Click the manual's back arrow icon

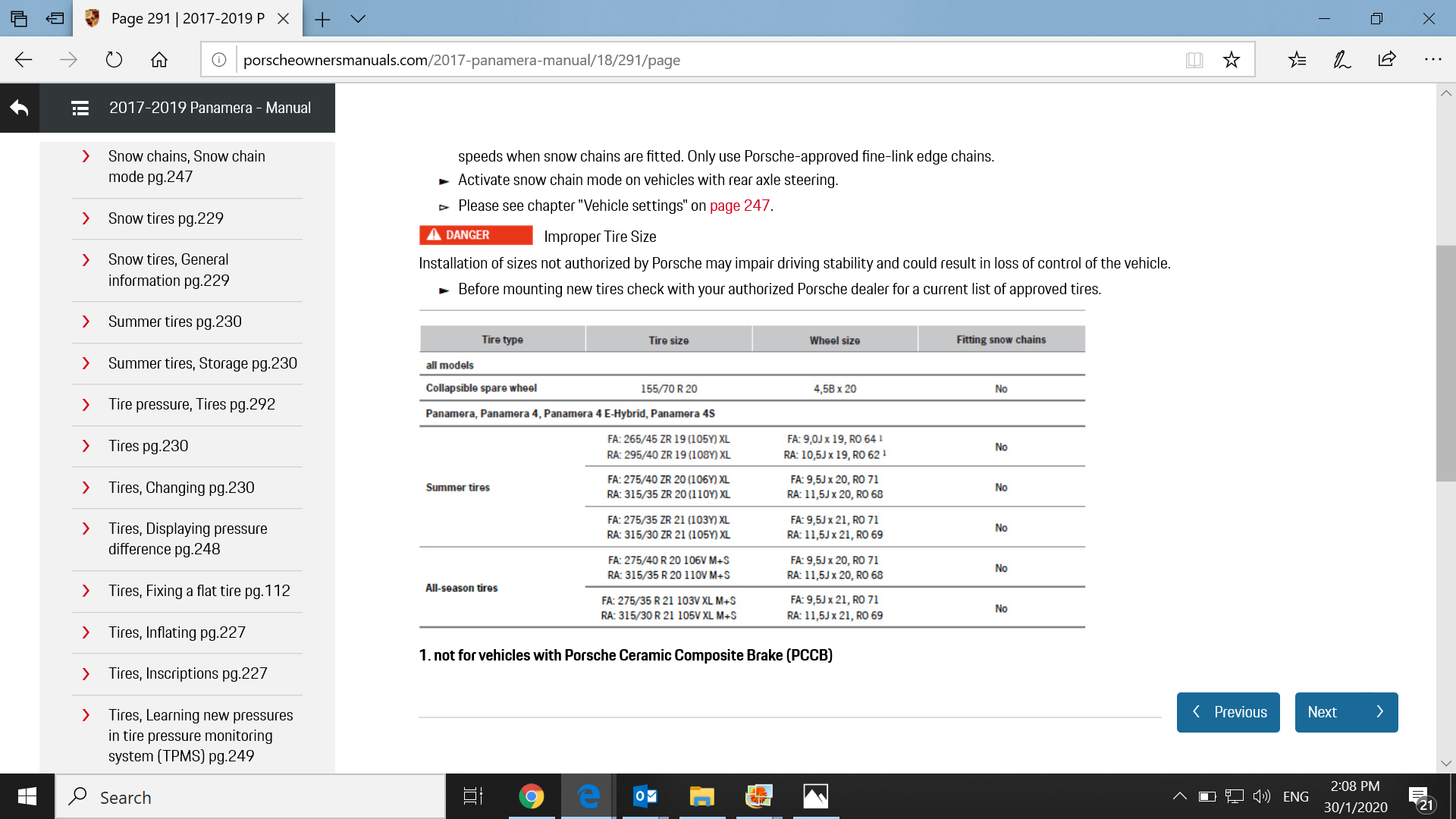20,108
